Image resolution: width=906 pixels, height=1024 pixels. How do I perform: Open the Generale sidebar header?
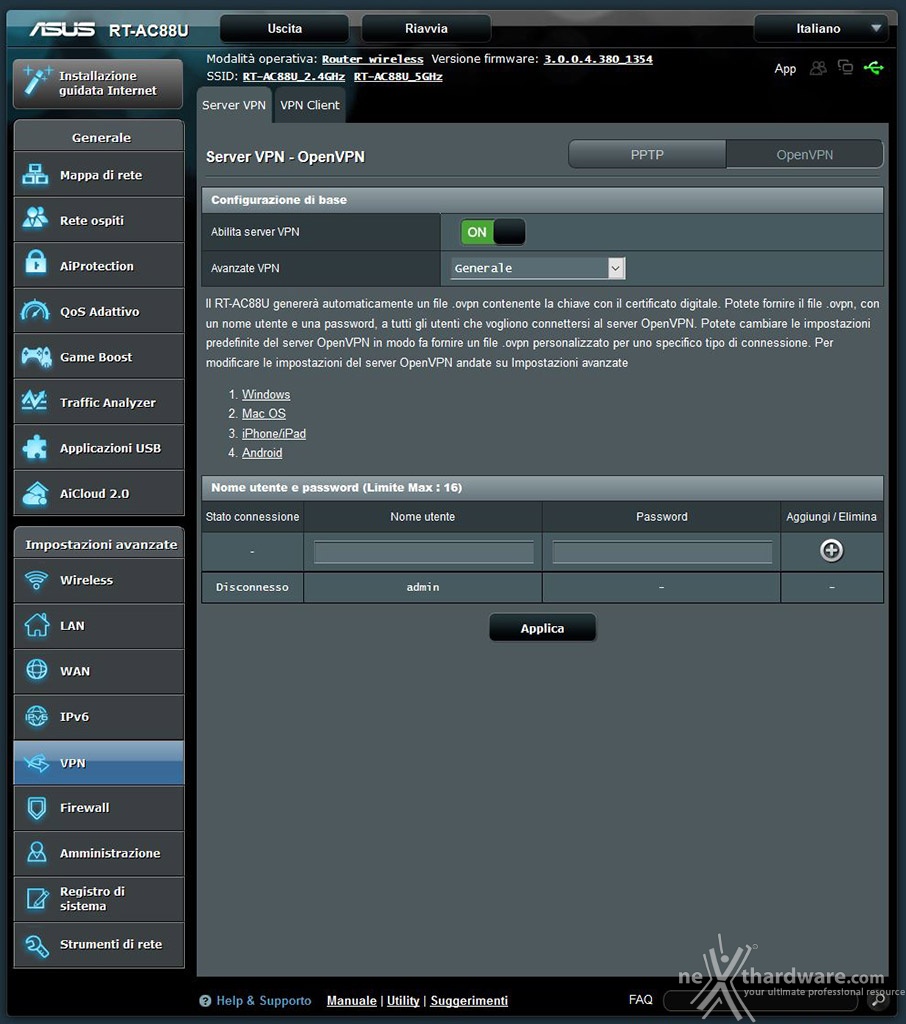click(99, 137)
